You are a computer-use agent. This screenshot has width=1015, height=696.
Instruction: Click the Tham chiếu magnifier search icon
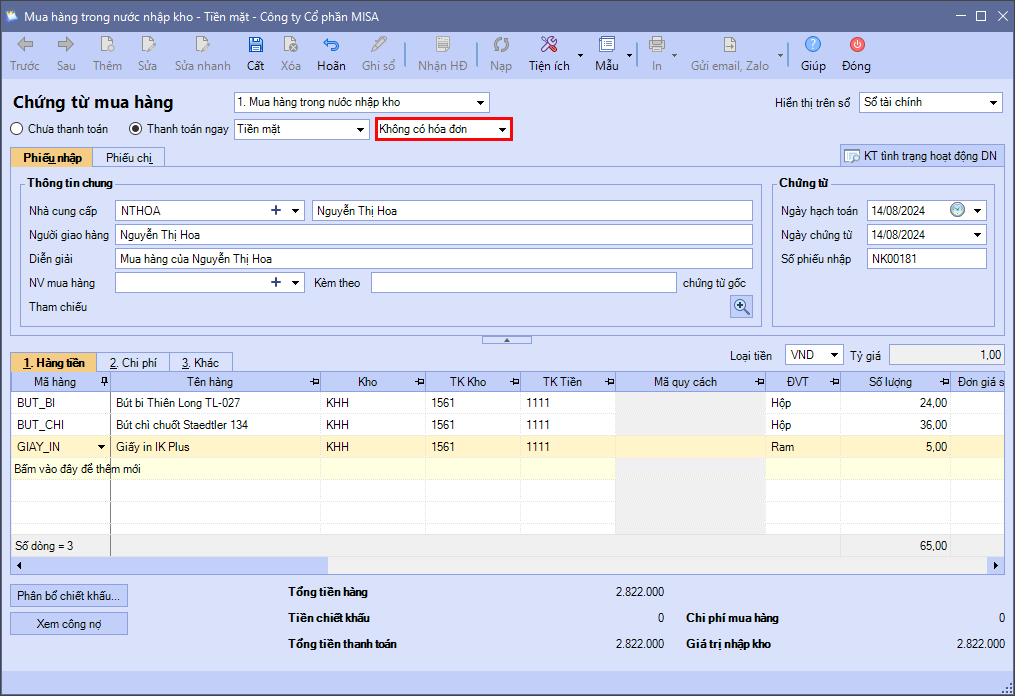click(x=741, y=307)
